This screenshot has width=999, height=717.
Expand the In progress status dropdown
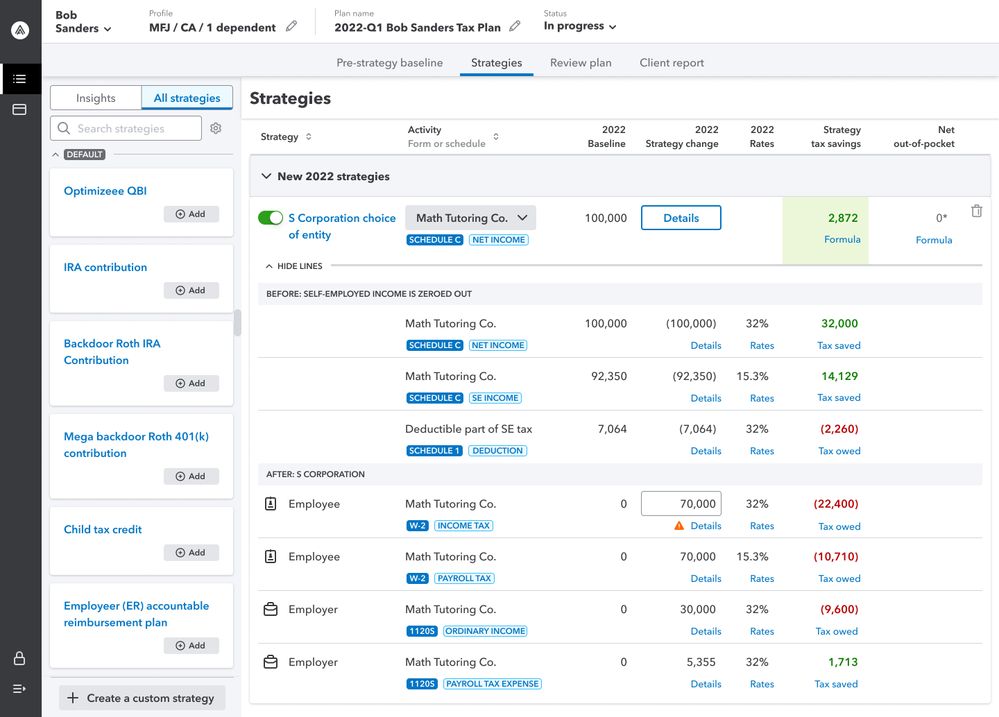[x=580, y=27]
